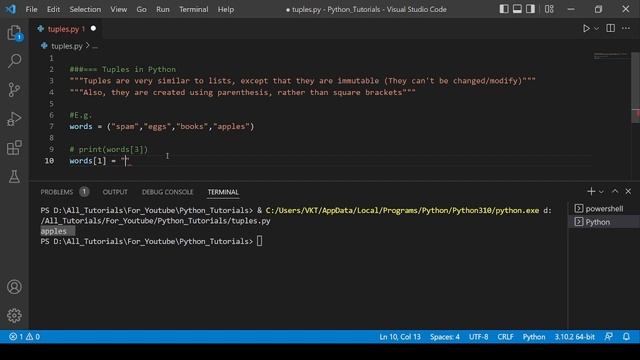Open the Accounts icon
Image resolution: width=640 pixels, height=360 pixels.
coord(14,287)
